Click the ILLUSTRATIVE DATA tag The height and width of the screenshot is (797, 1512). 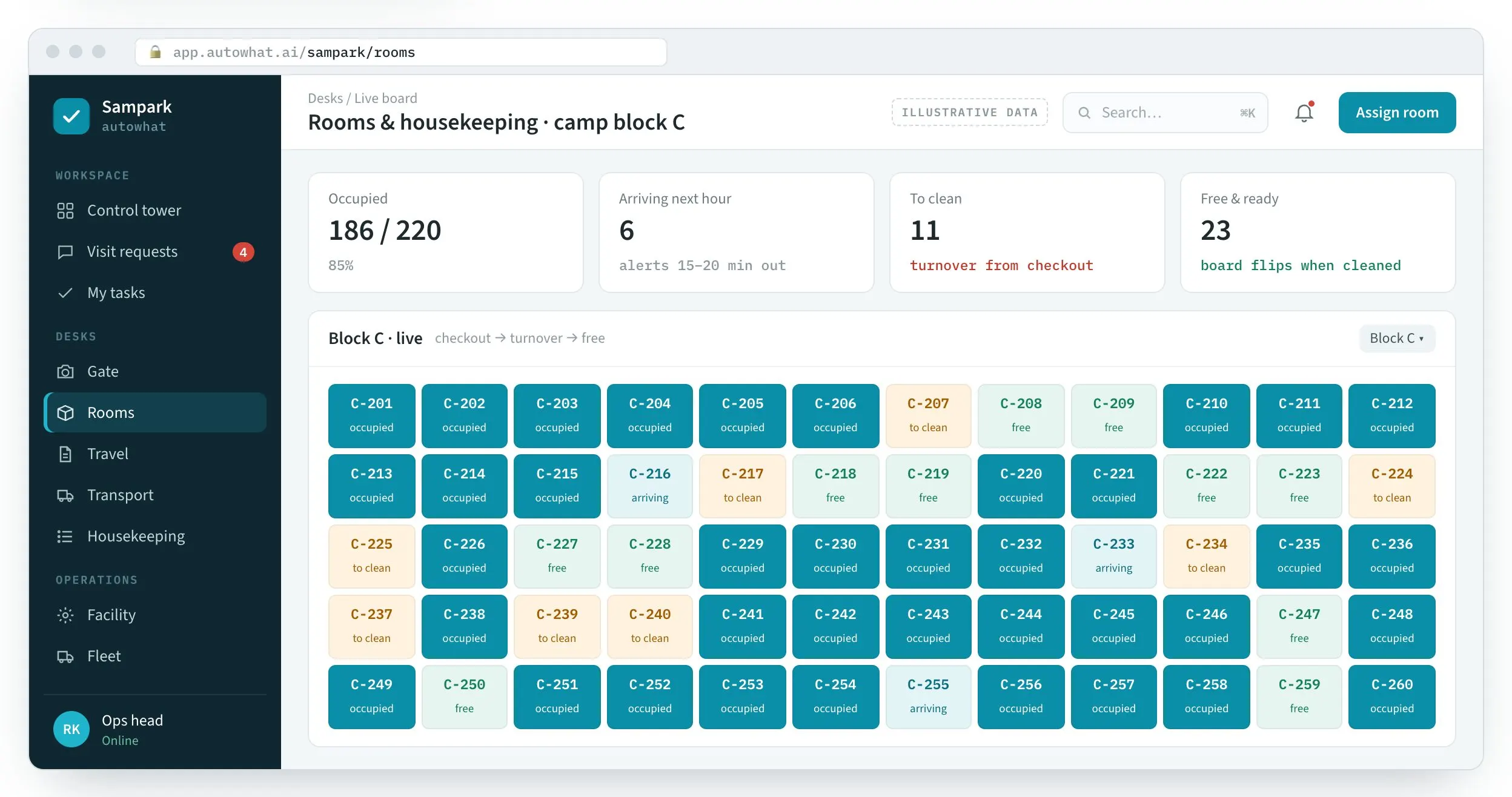pyautogui.click(x=970, y=113)
